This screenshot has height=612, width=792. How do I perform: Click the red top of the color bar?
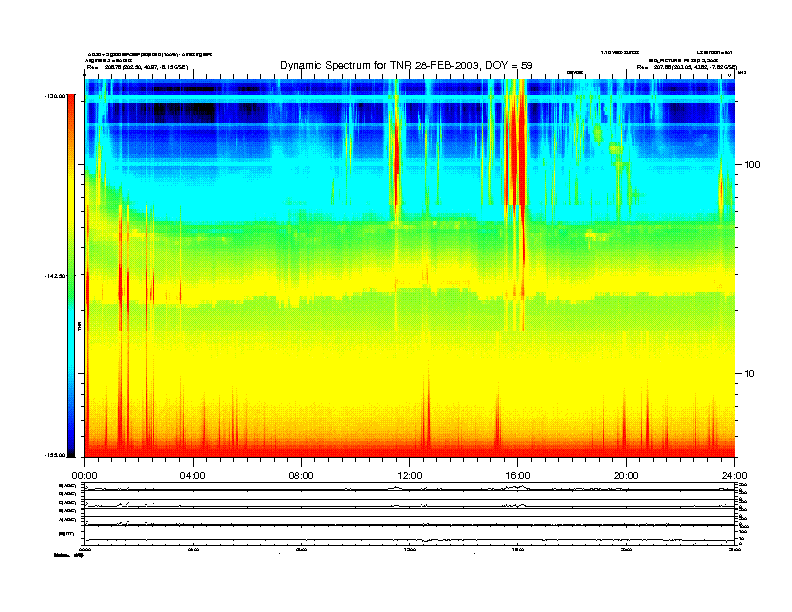(70, 110)
